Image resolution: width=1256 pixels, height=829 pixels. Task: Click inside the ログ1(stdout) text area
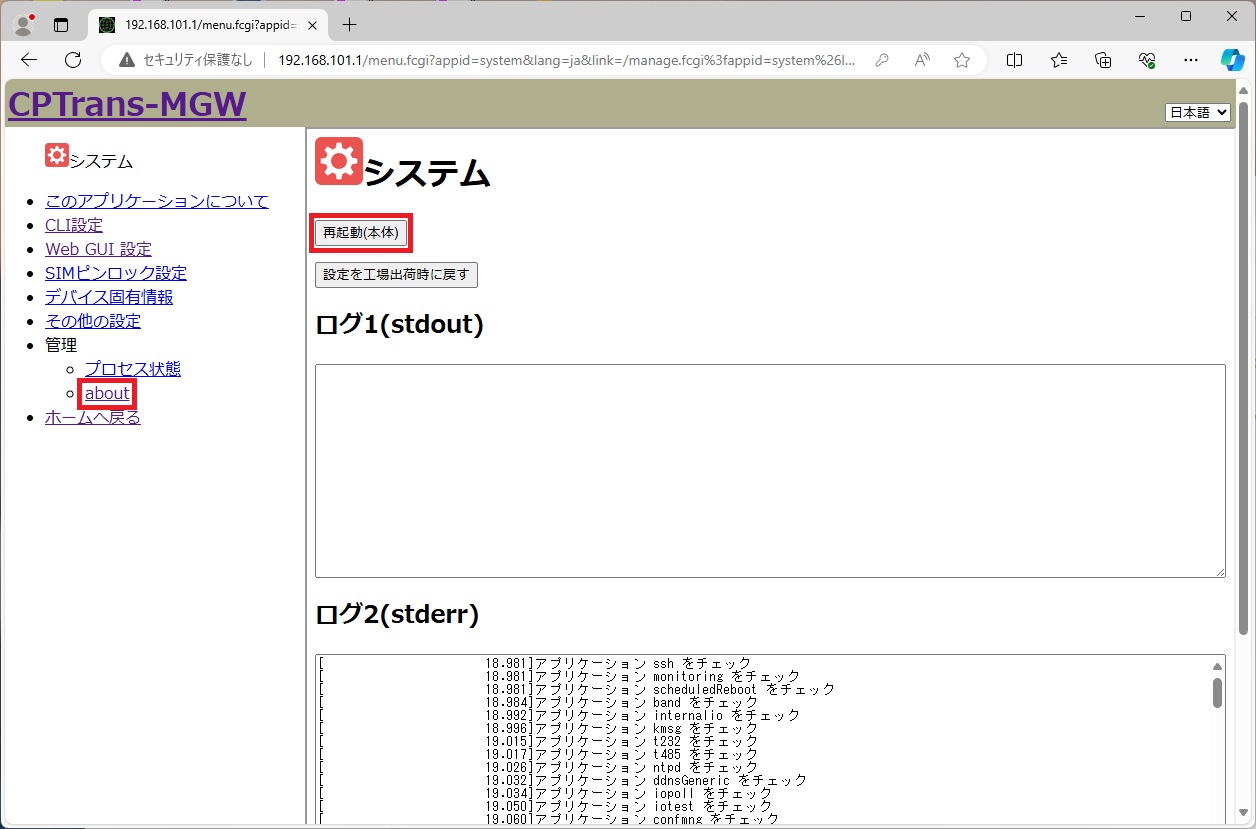769,470
